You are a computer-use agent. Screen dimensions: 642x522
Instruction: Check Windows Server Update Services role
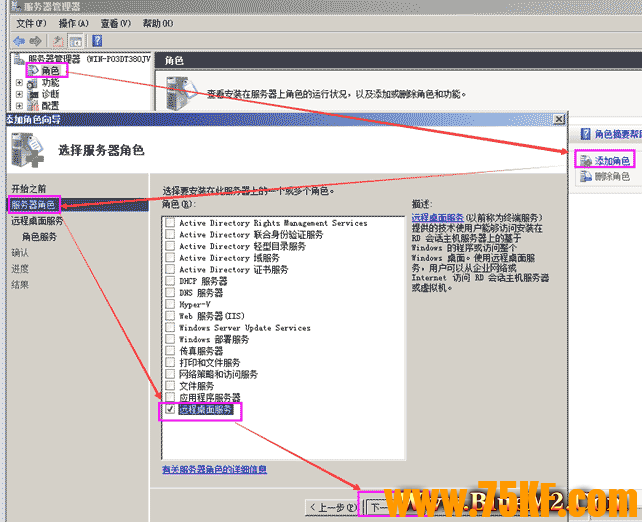click(170, 328)
